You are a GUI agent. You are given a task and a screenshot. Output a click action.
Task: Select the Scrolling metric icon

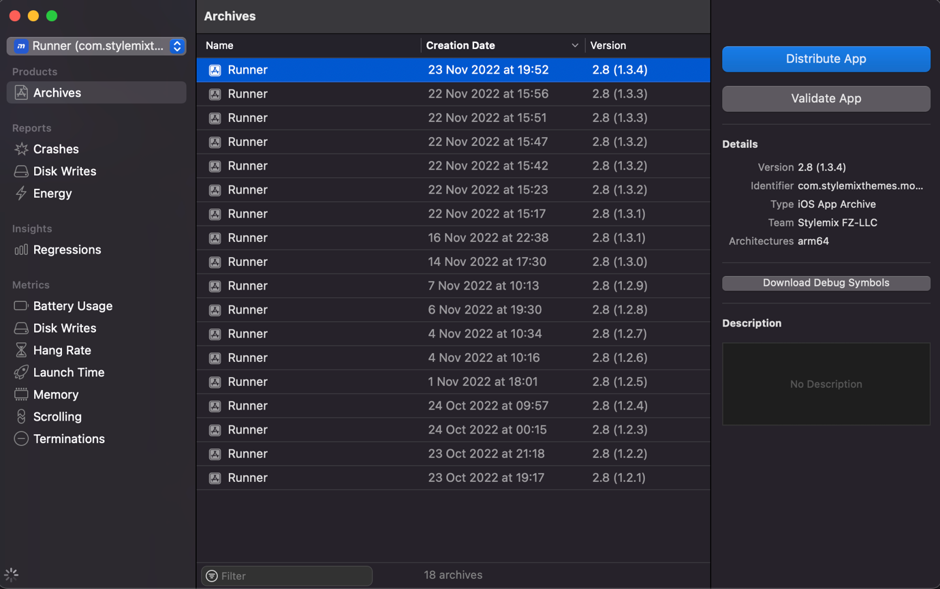click(x=21, y=417)
